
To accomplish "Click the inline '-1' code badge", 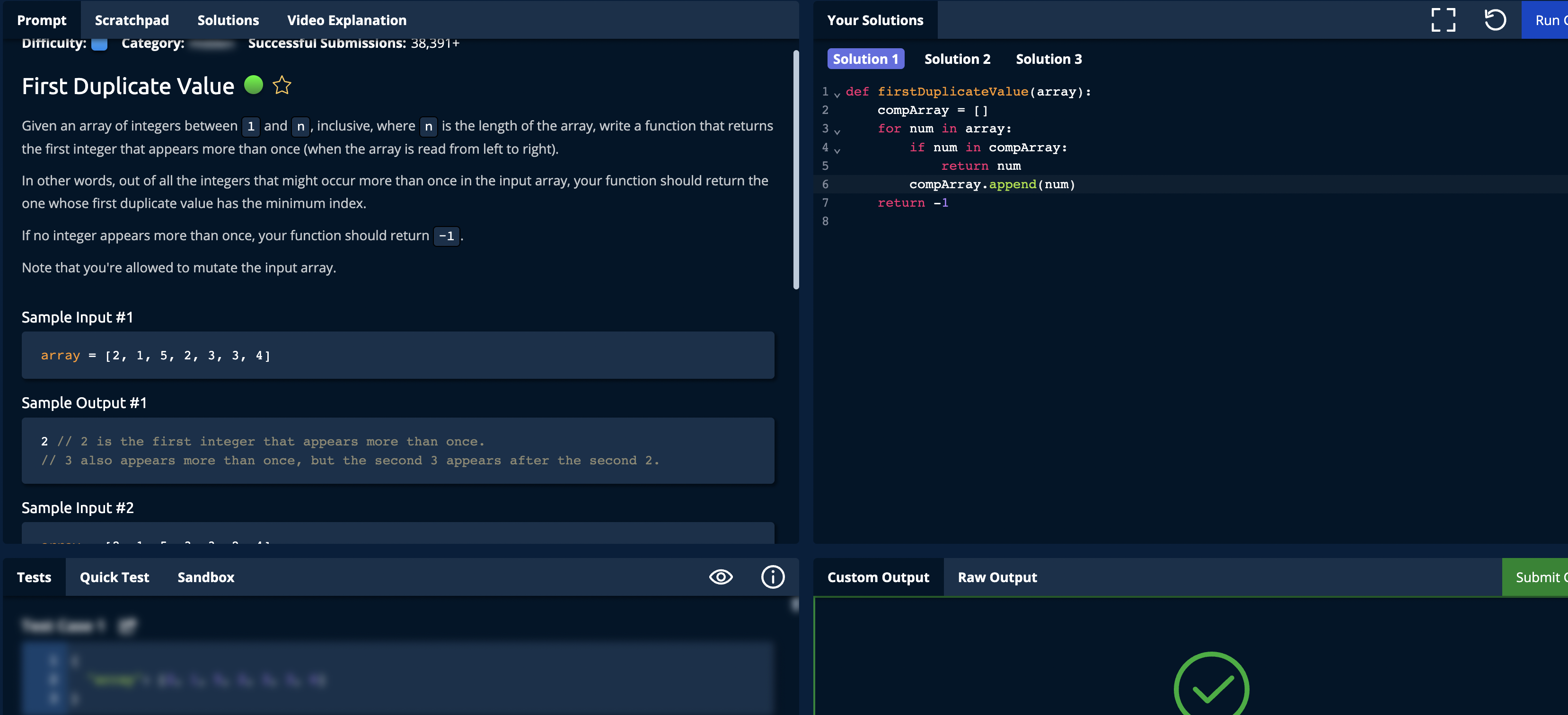I will coord(446,235).
